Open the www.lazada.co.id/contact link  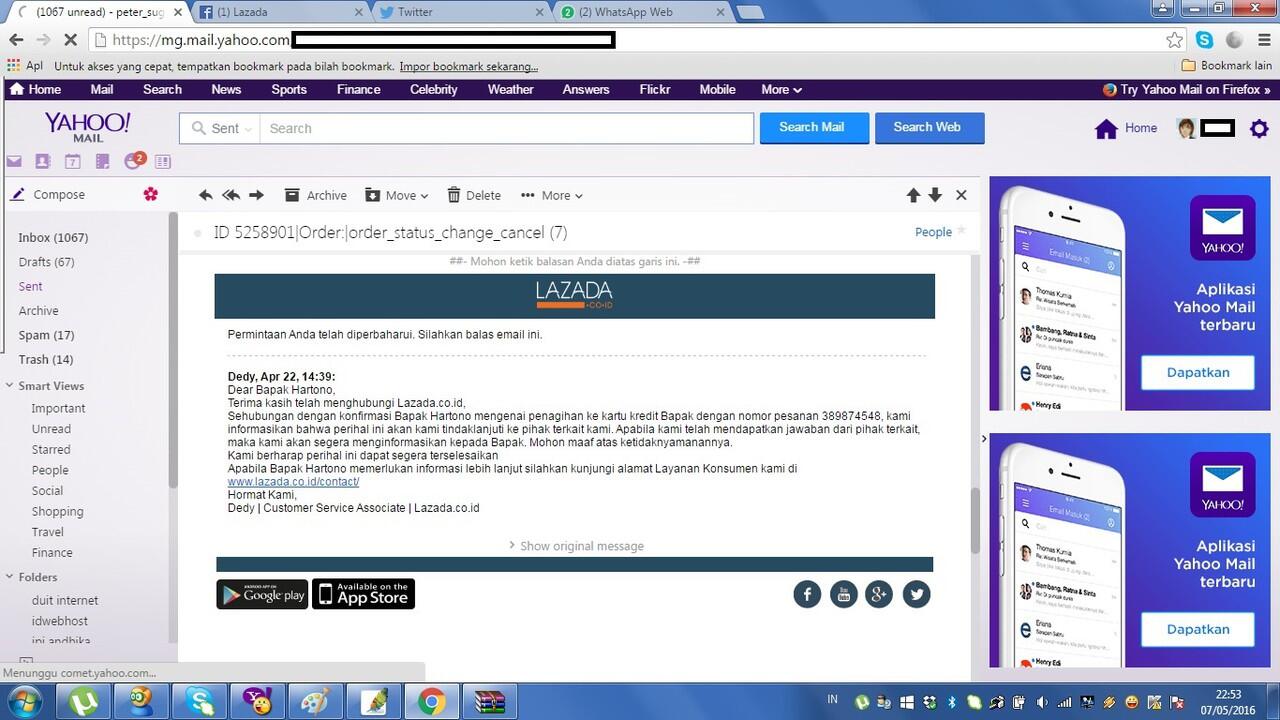pyautogui.click(x=293, y=482)
